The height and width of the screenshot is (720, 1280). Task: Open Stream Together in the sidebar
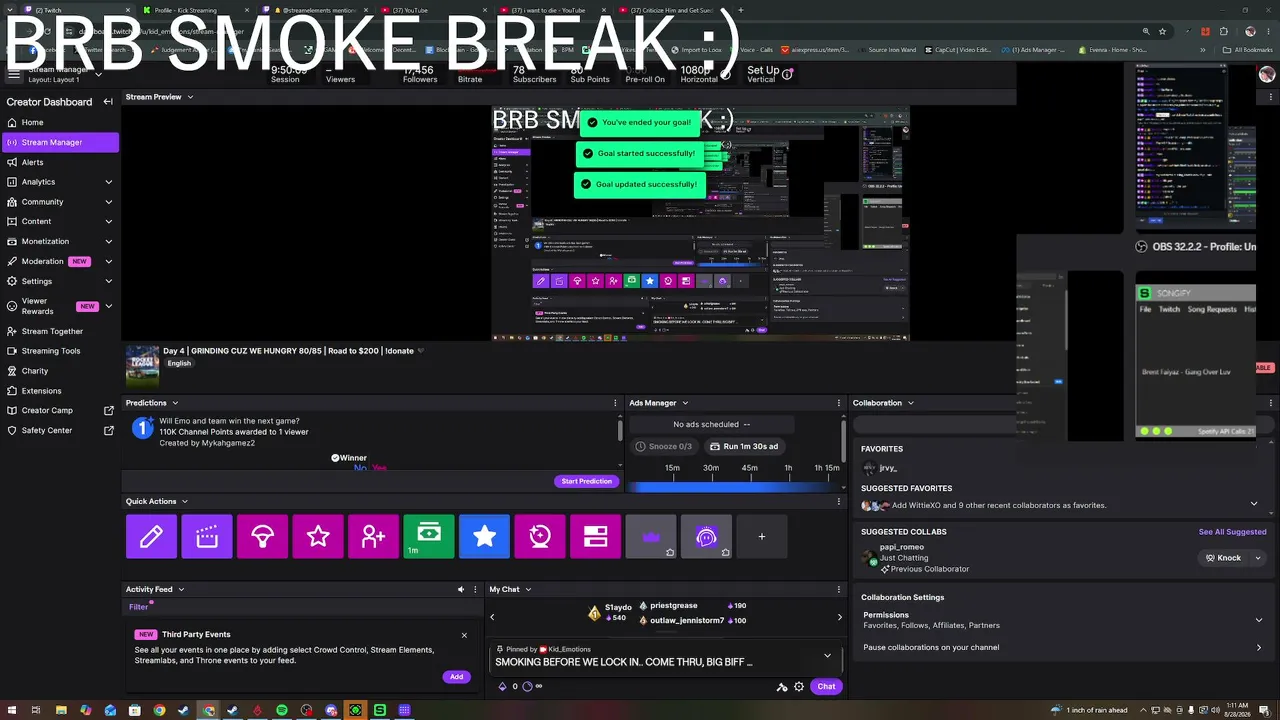coord(60,331)
